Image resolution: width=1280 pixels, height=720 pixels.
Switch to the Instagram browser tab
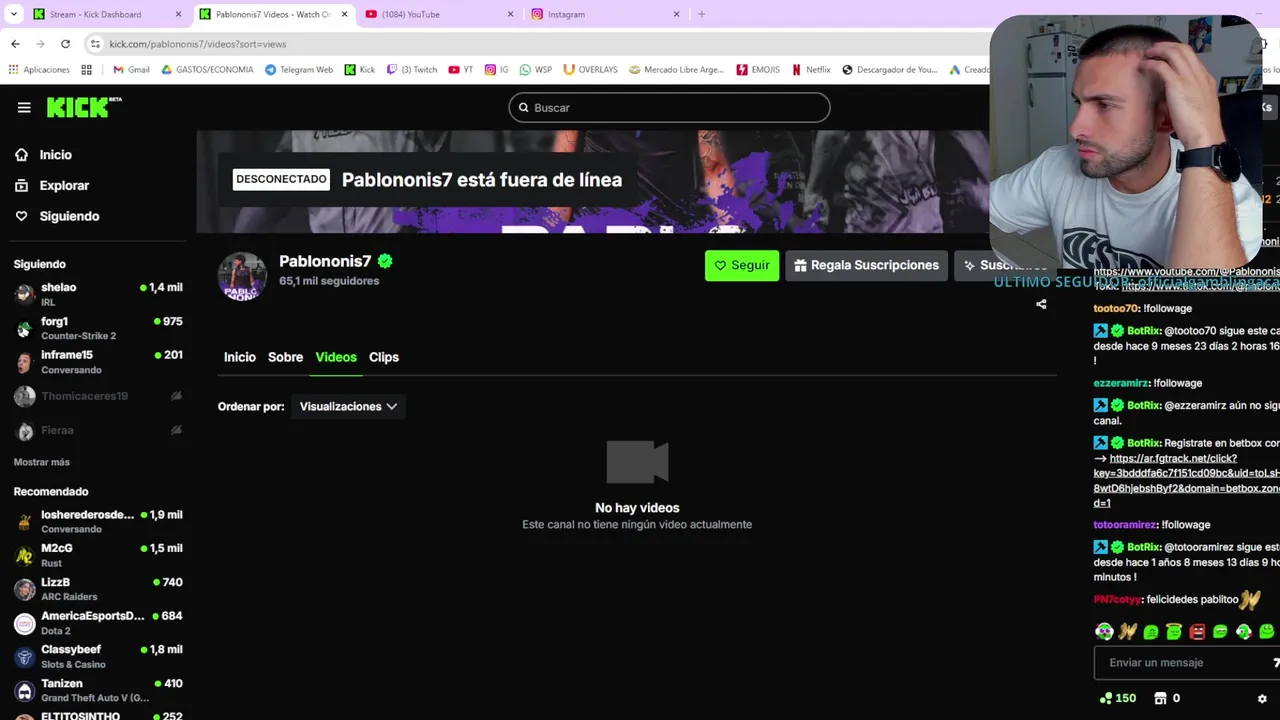tap(605, 14)
